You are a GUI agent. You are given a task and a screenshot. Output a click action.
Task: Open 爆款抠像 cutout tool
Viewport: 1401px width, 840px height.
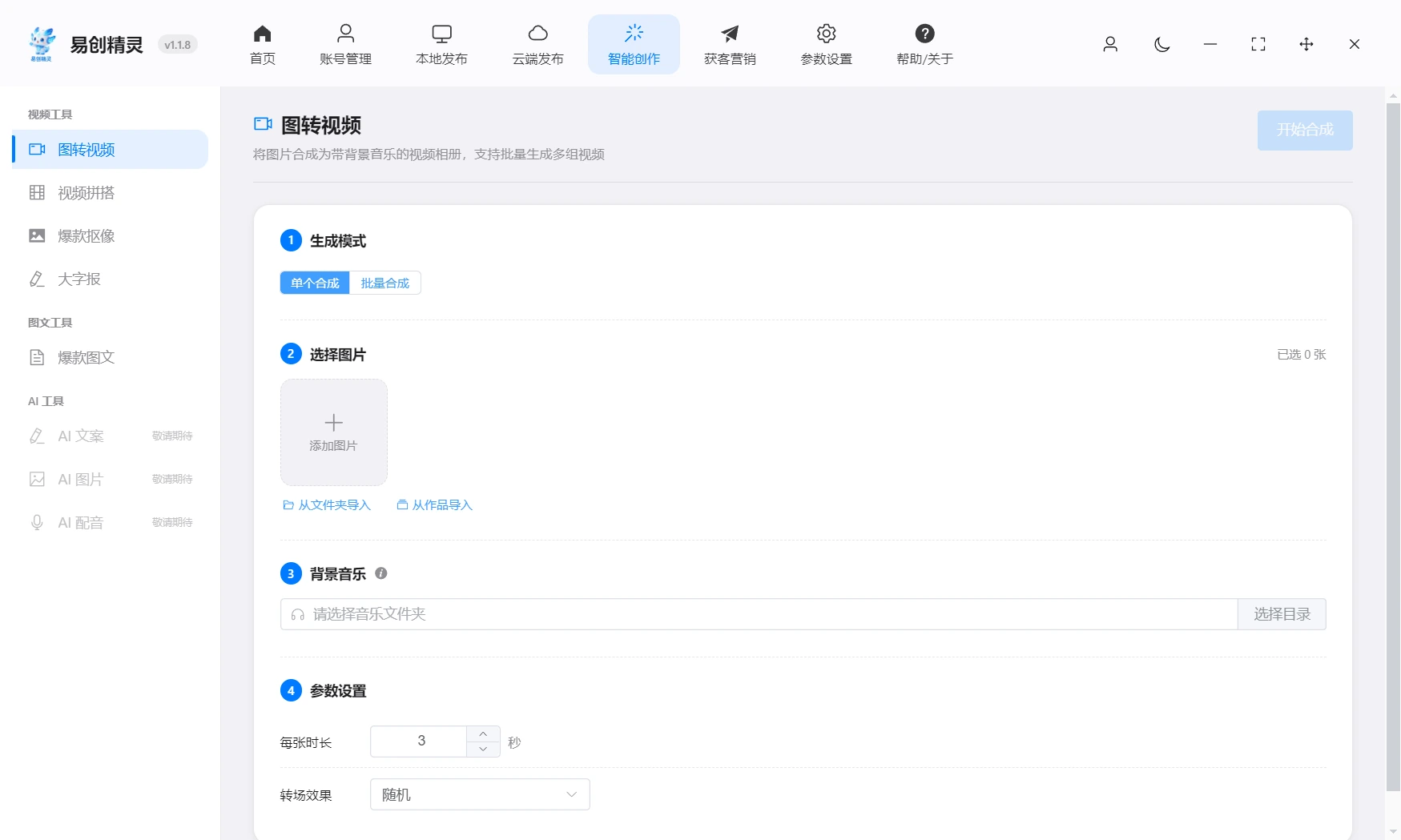pos(110,236)
